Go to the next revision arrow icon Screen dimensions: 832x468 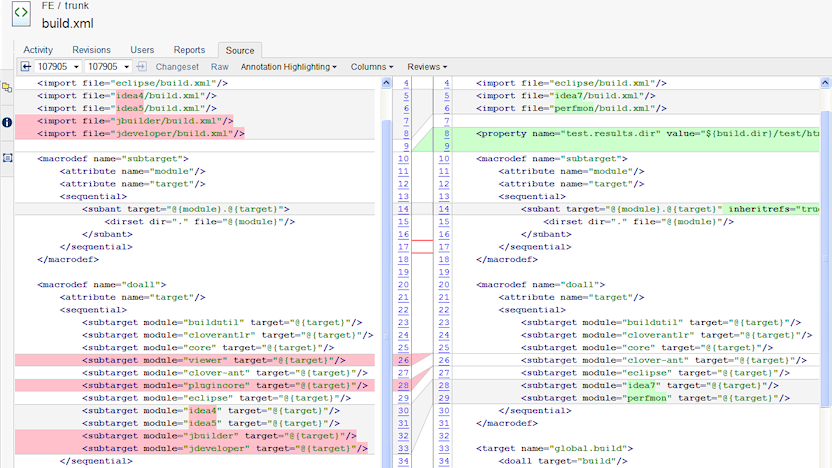(x=141, y=66)
